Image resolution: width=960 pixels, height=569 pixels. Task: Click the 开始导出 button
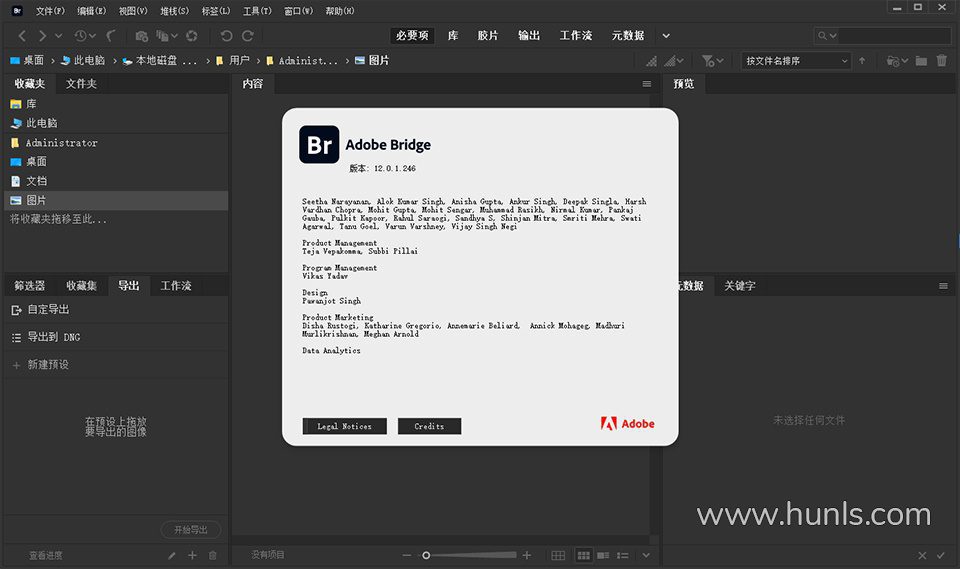(191, 530)
